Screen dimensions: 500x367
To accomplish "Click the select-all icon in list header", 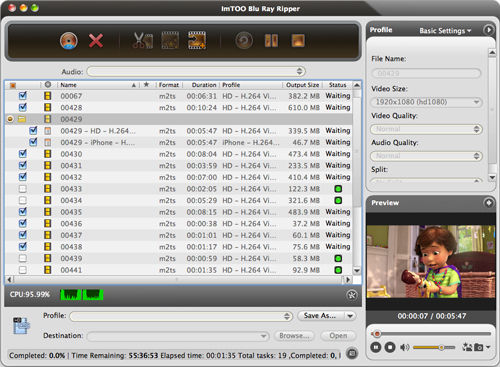I will tap(13, 85).
